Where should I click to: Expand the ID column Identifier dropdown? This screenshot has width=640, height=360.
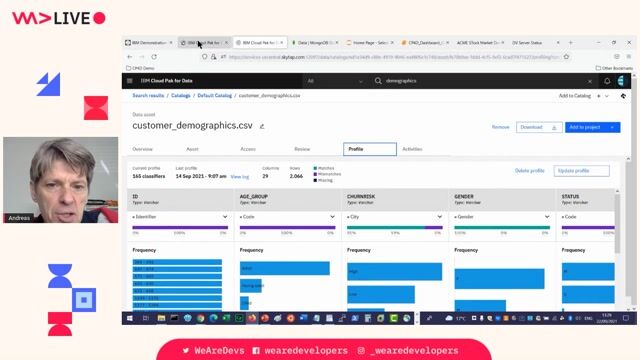click(x=180, y=217)
